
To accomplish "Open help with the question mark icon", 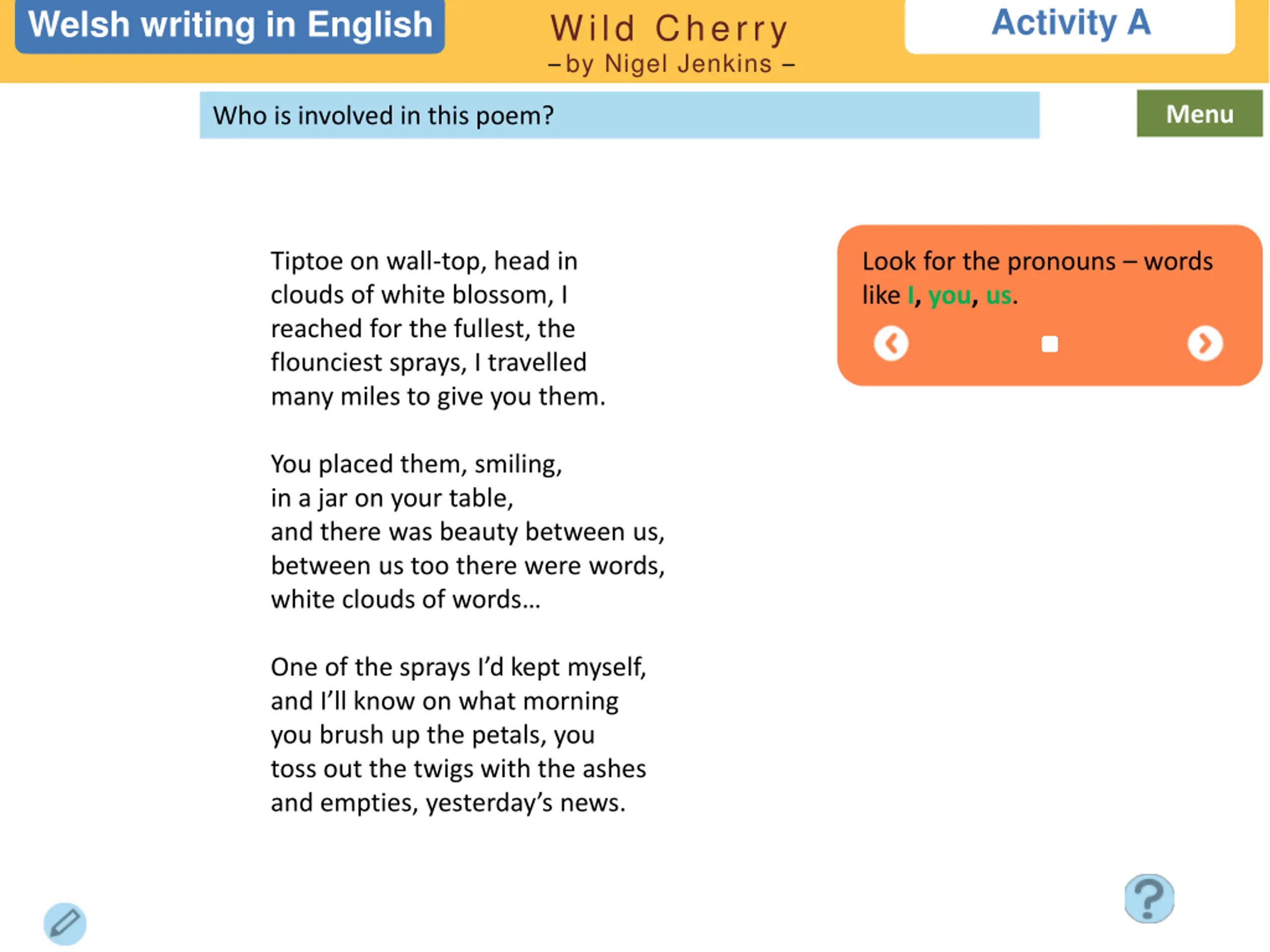I will coord(1149,898).
